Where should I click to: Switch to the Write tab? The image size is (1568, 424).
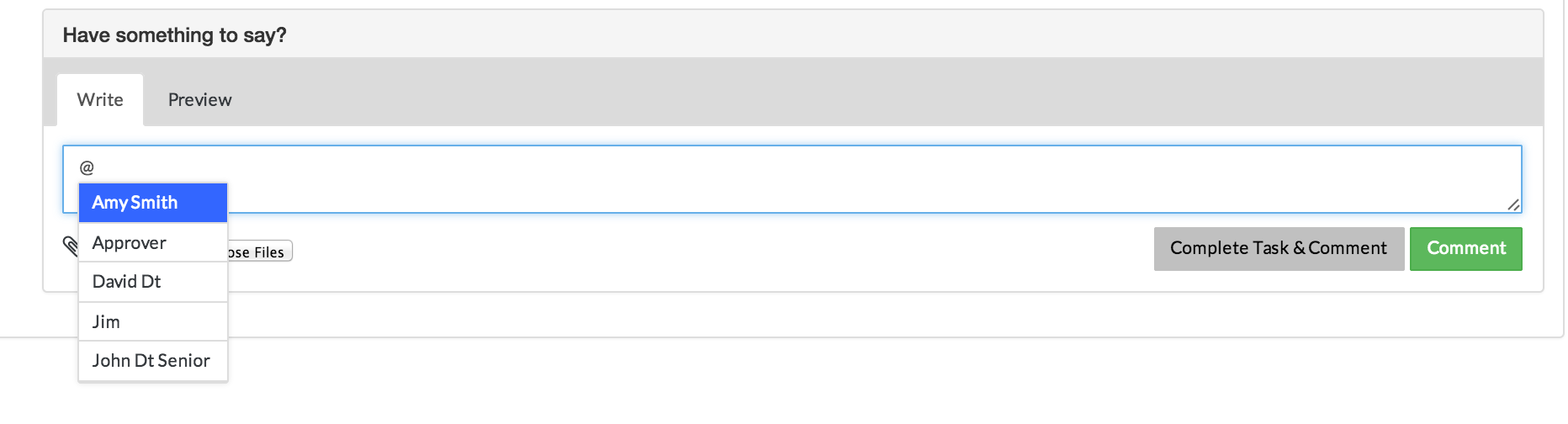(x=100, y=100)
